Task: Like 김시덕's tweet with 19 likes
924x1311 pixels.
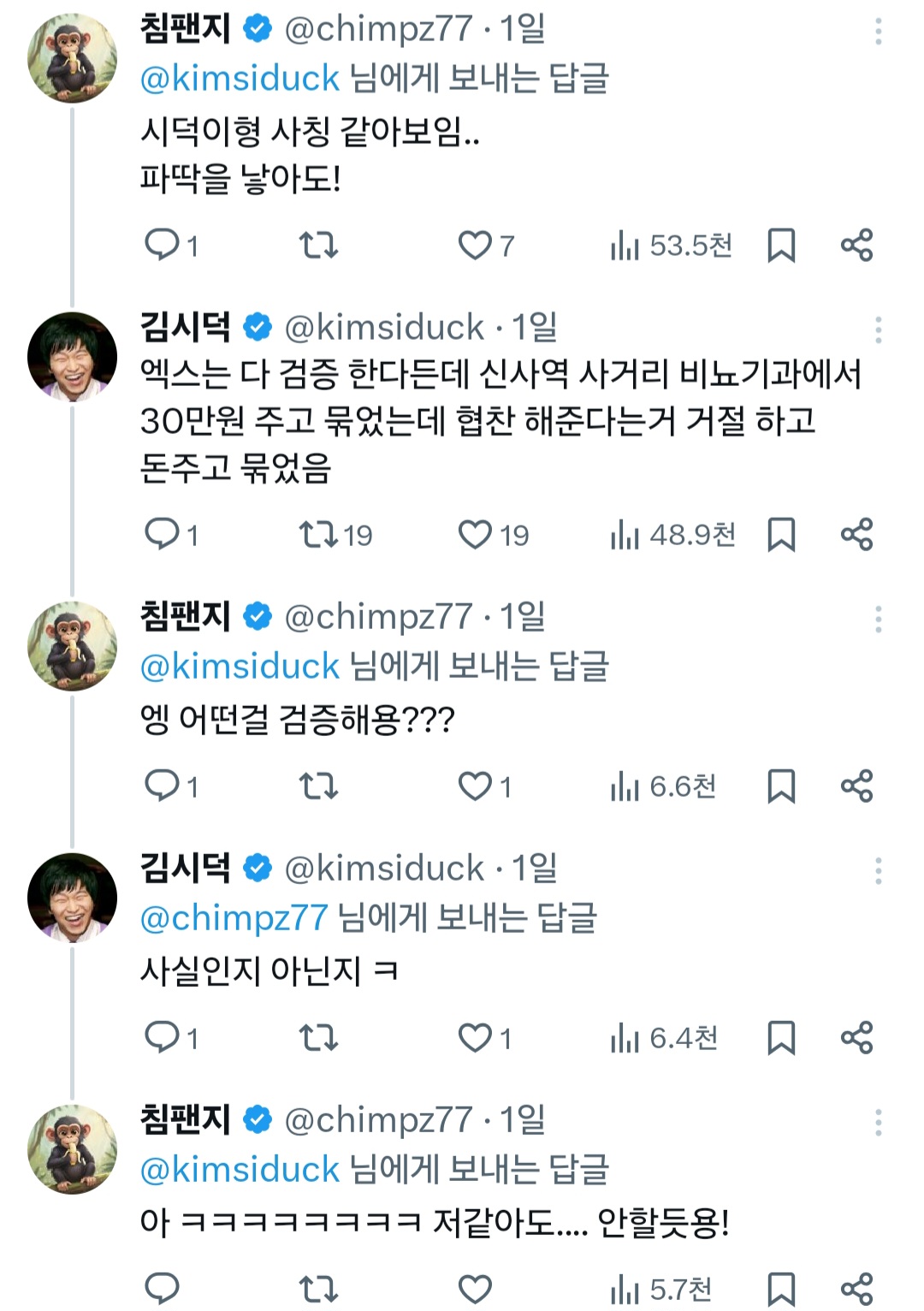Action: 475,536
